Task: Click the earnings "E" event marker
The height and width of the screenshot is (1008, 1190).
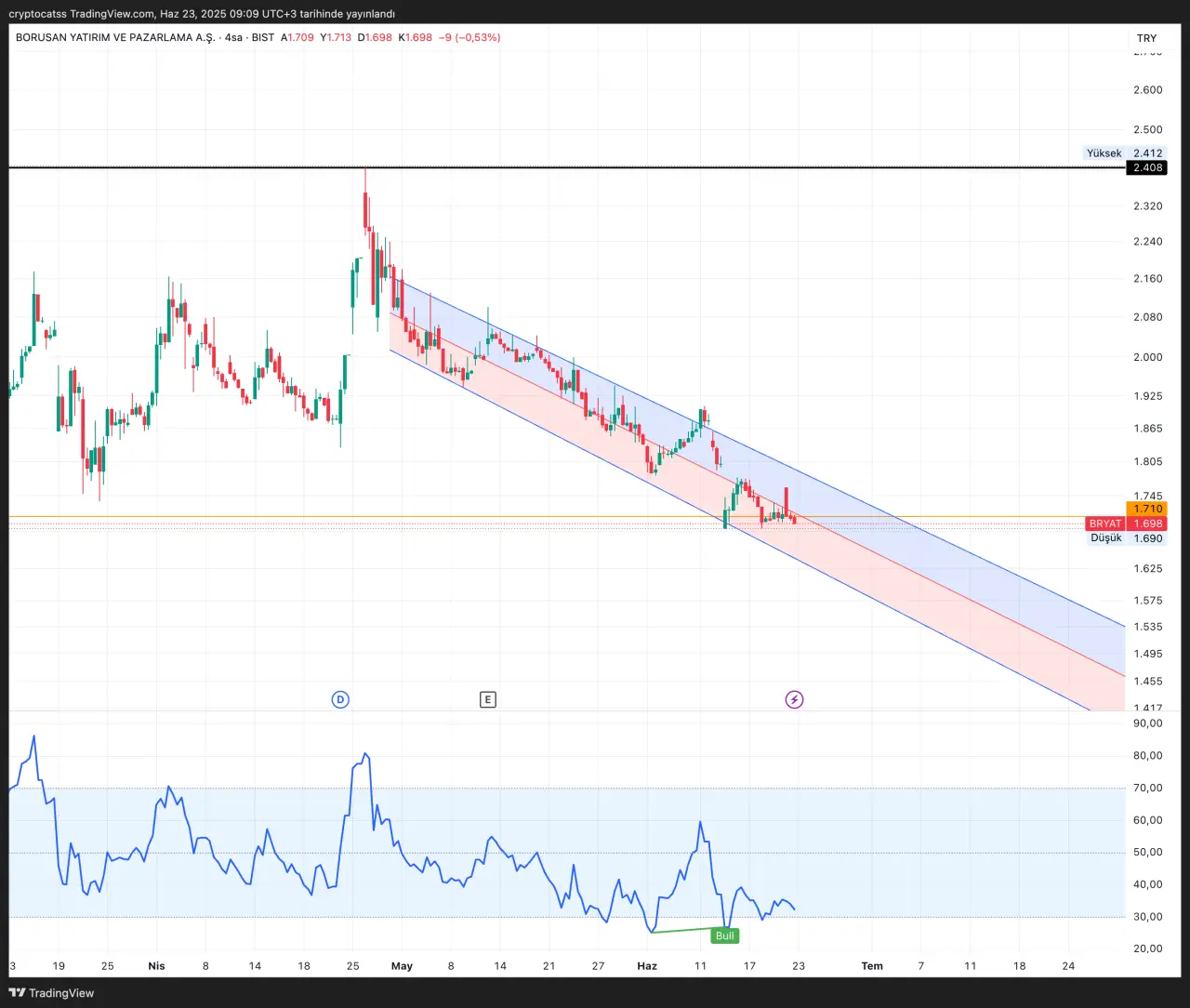Action: tap(487, 699)
